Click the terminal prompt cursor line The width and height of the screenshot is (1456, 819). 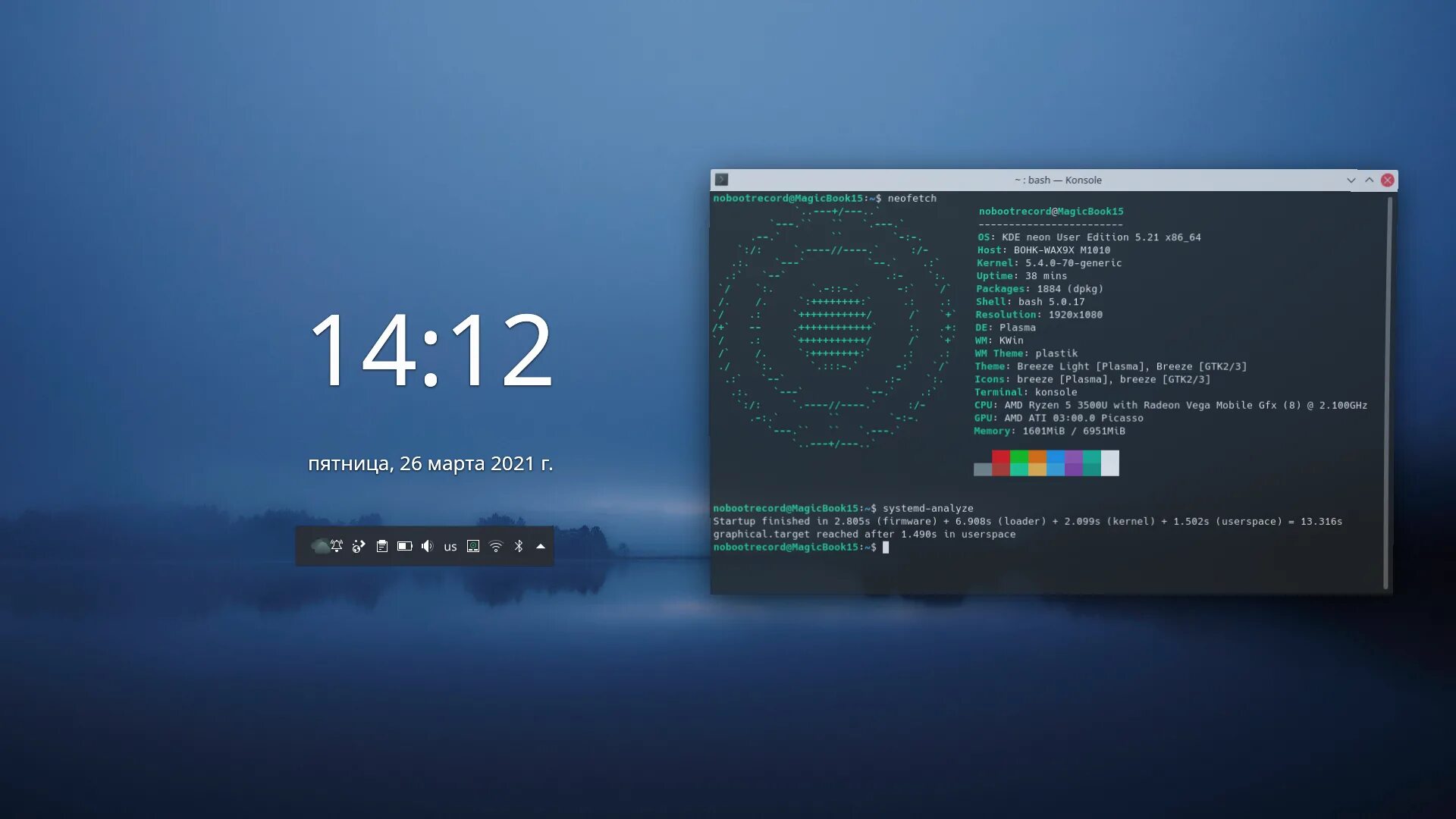point(885,548)
